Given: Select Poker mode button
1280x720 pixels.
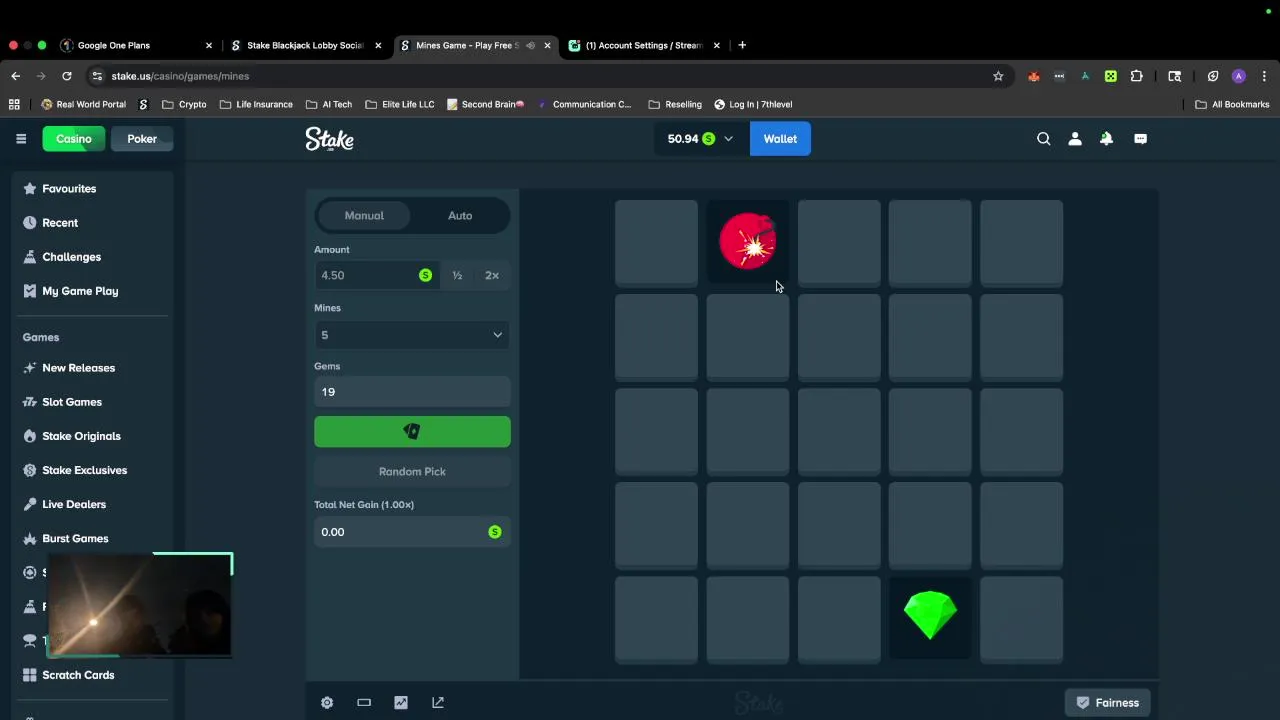Looking at the screenshot, I should [x=142, y=139].
